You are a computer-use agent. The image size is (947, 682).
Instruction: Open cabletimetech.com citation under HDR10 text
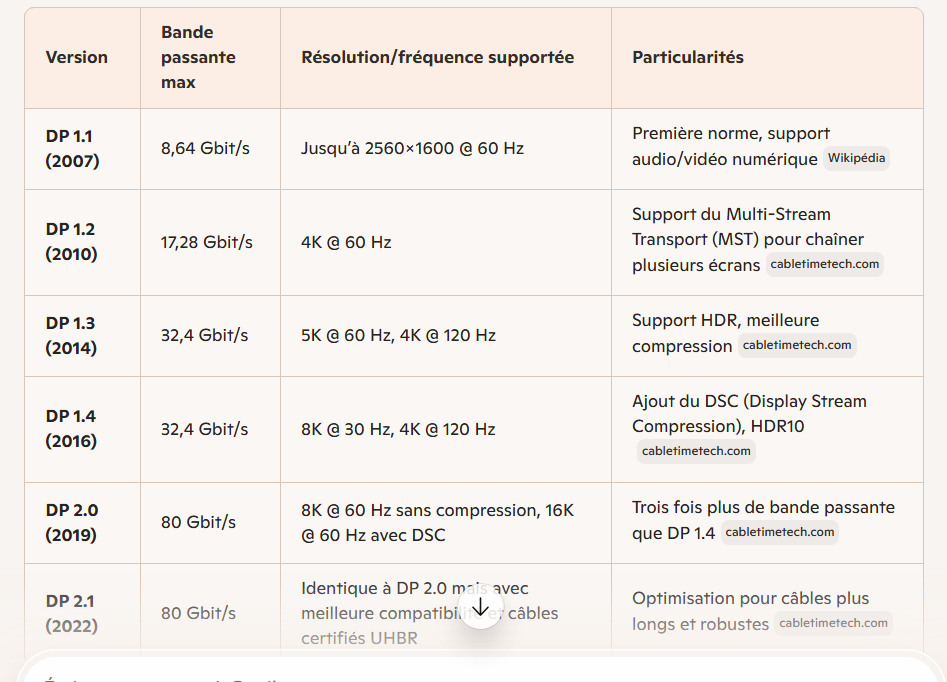[696, 451]
